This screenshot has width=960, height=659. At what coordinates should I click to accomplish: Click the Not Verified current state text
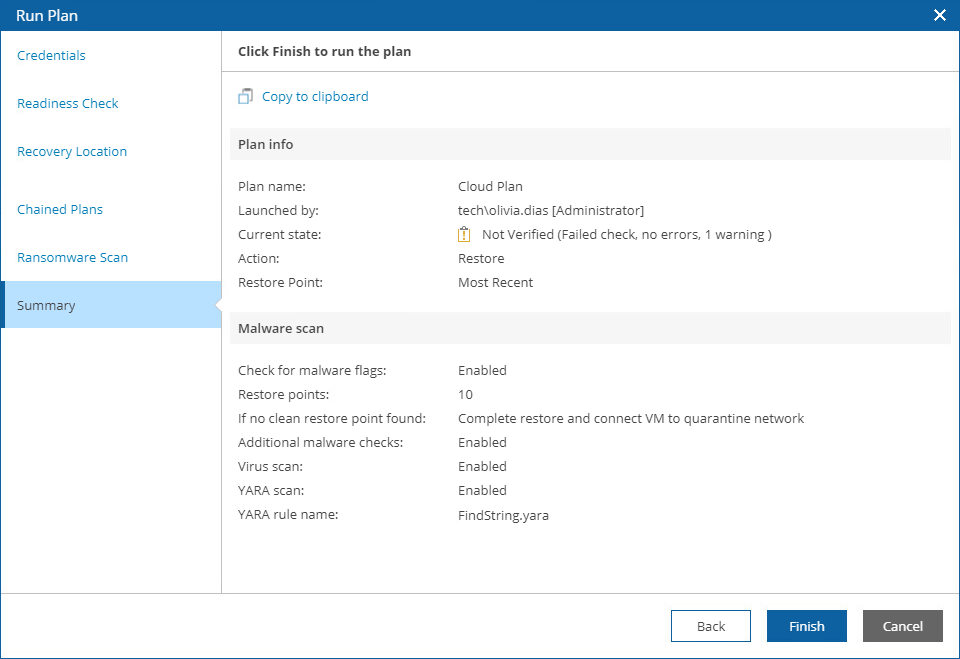(626, 235)
